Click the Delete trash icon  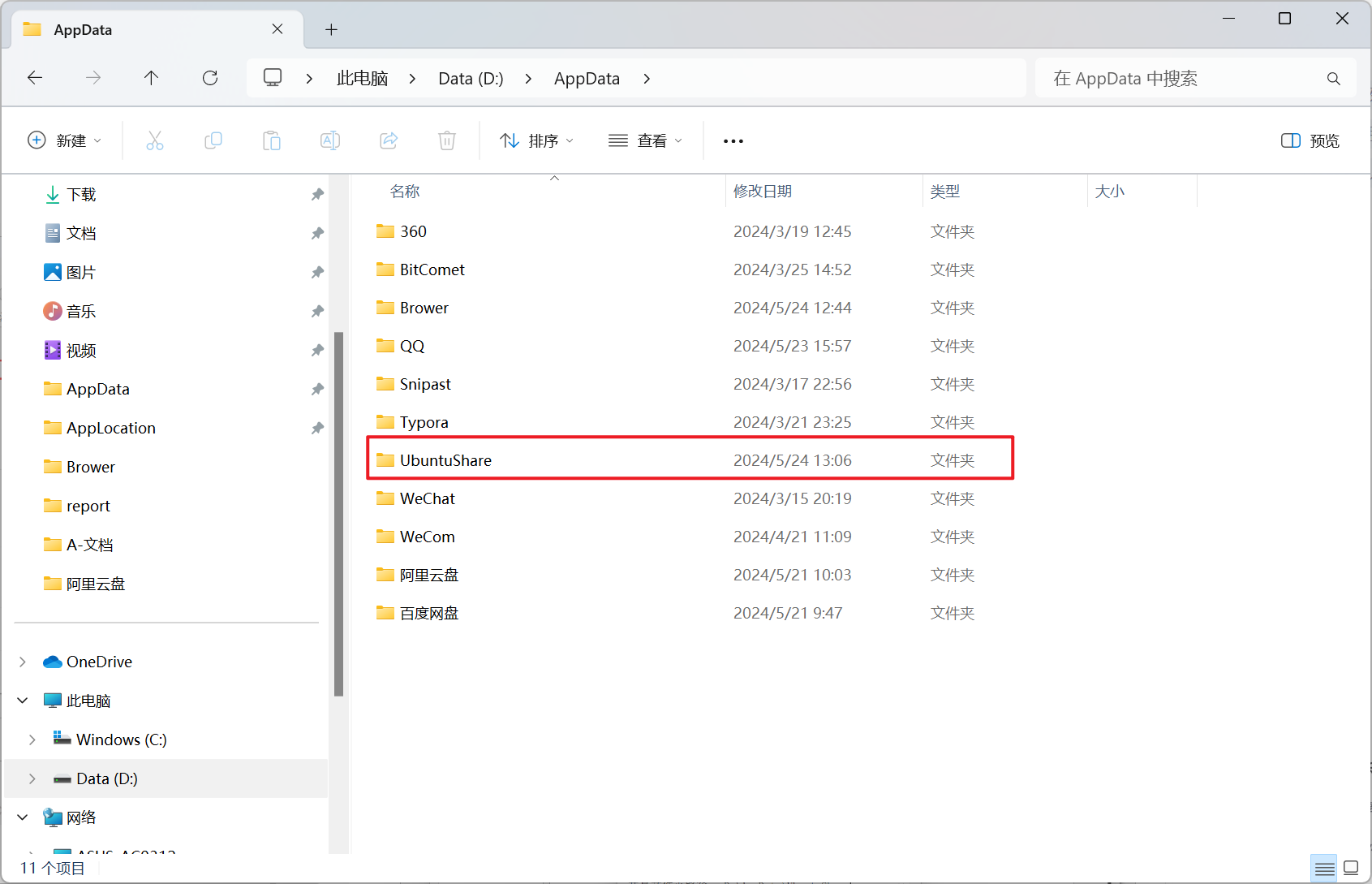(x=447, y=140)
